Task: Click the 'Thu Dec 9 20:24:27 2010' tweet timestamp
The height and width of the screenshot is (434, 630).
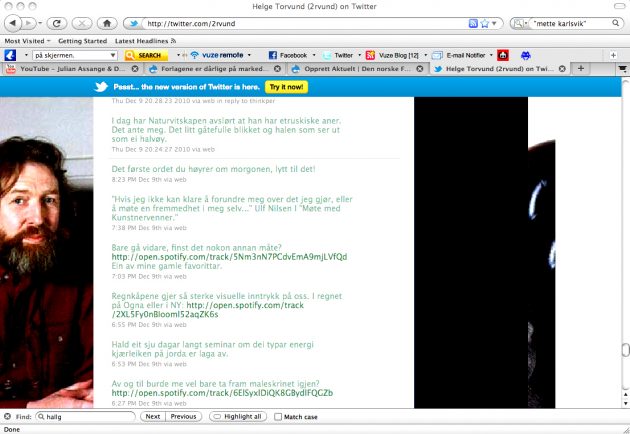Action: [151, 149]
